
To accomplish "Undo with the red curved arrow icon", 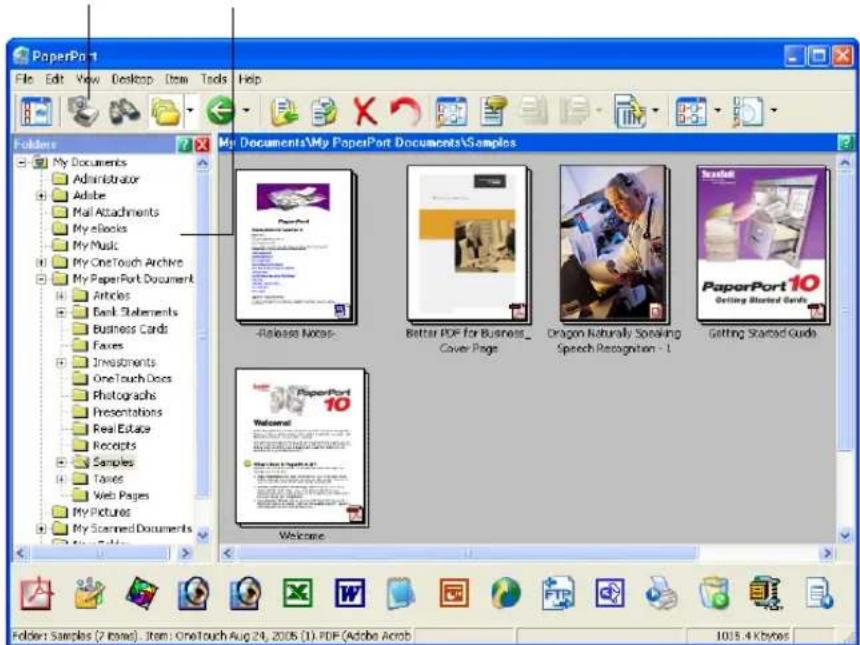I will point(406,111).
